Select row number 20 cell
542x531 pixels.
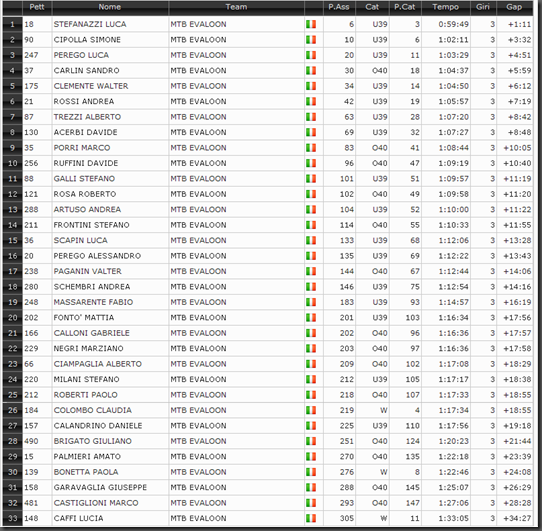pyautogui.click(x=12, y=318)
